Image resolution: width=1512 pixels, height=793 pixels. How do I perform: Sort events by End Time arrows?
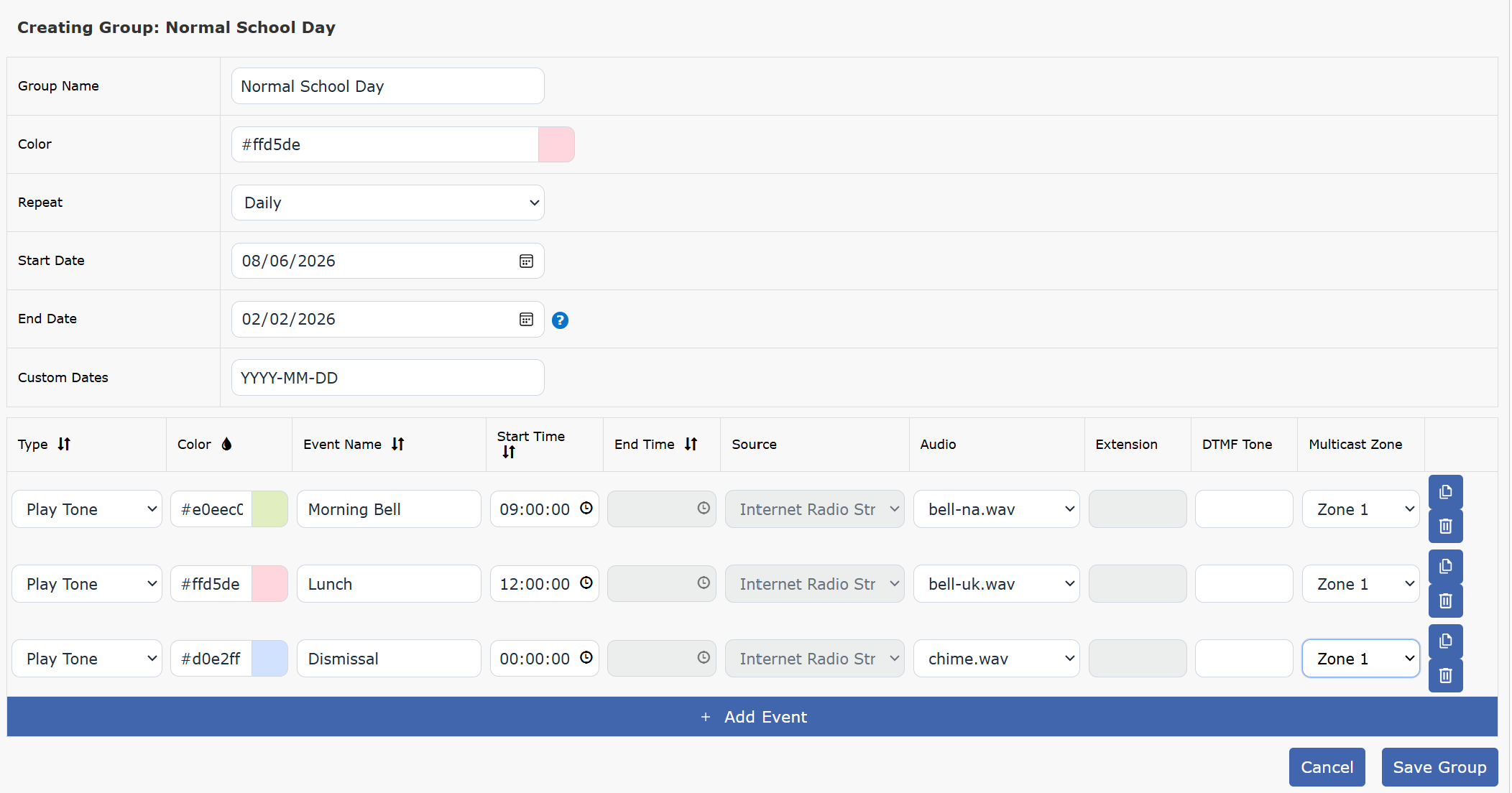point(691,444)
